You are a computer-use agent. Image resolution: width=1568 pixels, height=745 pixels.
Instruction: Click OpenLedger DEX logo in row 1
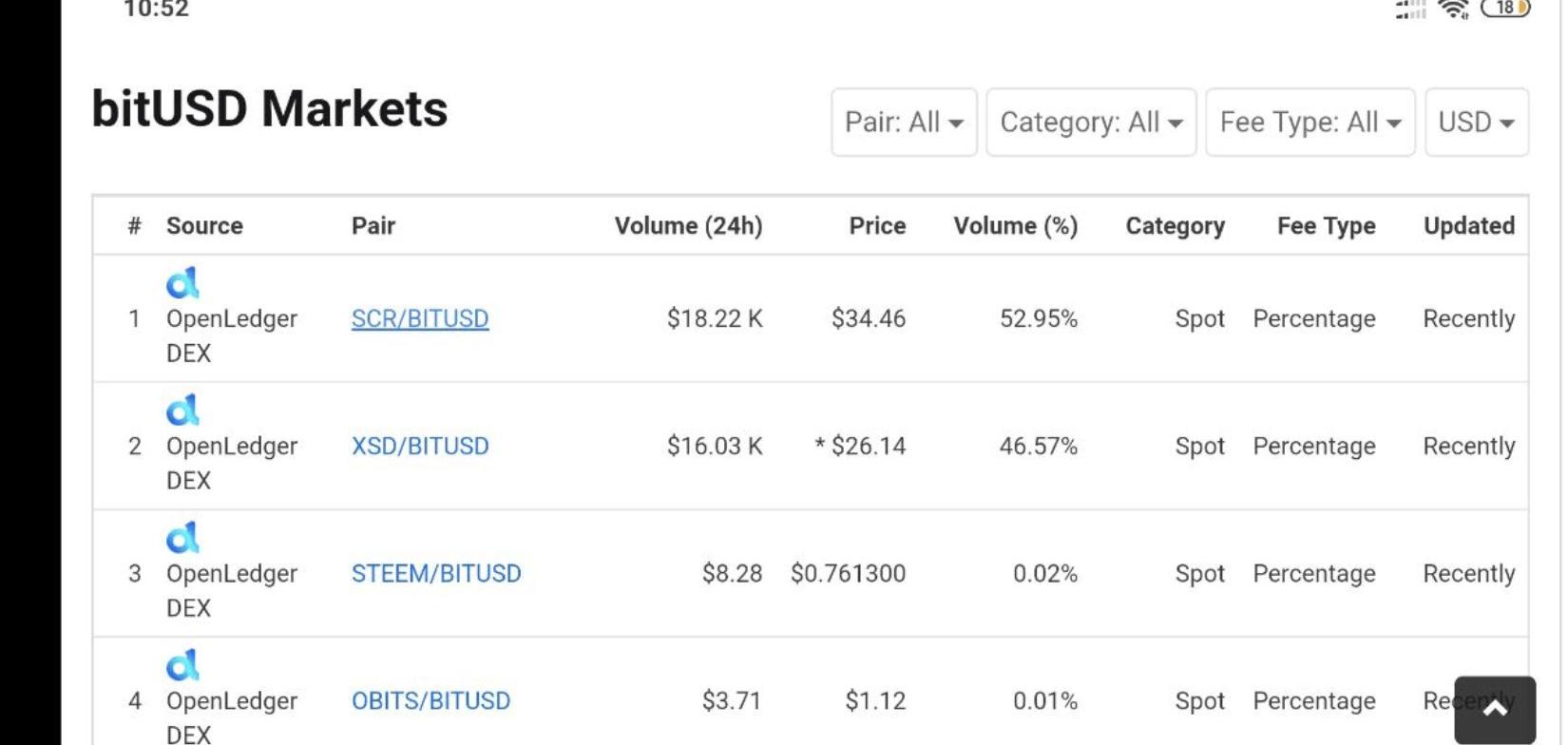(182, 282)
